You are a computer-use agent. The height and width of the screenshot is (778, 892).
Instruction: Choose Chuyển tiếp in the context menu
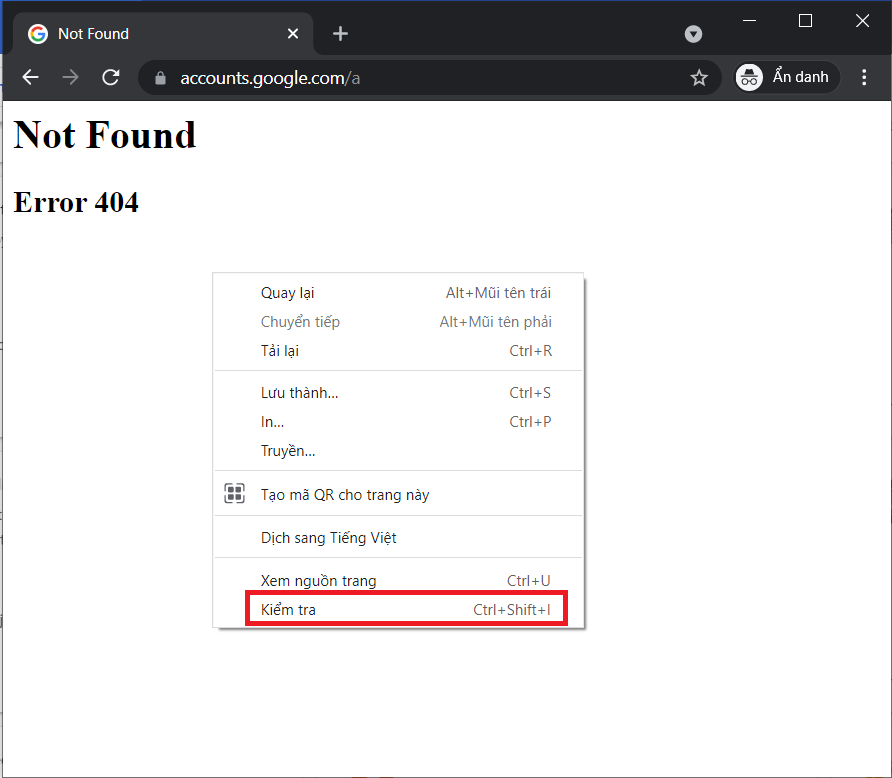398,322
